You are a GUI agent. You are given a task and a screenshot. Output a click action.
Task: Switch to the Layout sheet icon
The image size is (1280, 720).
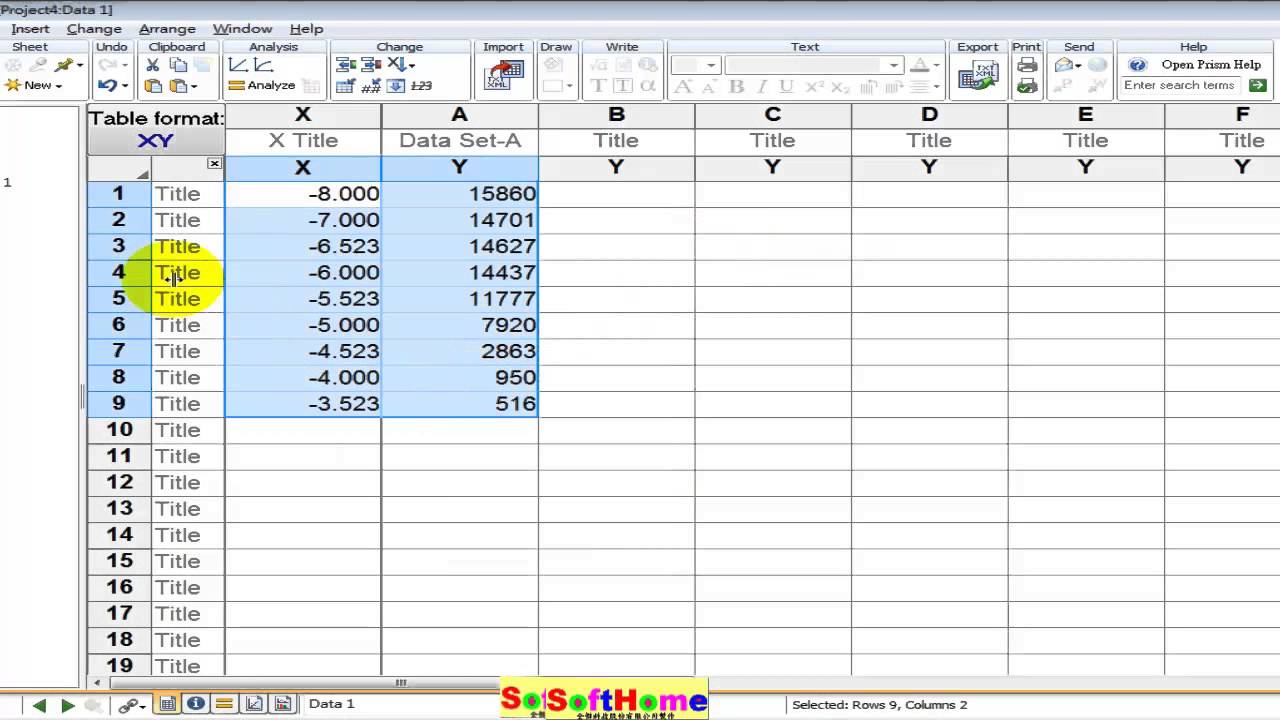click(282, 704)
